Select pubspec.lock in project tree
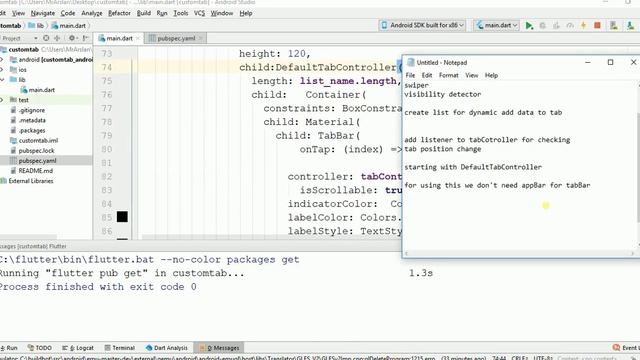The width and height of the screenshot is (640, 360). pos(32,151)
